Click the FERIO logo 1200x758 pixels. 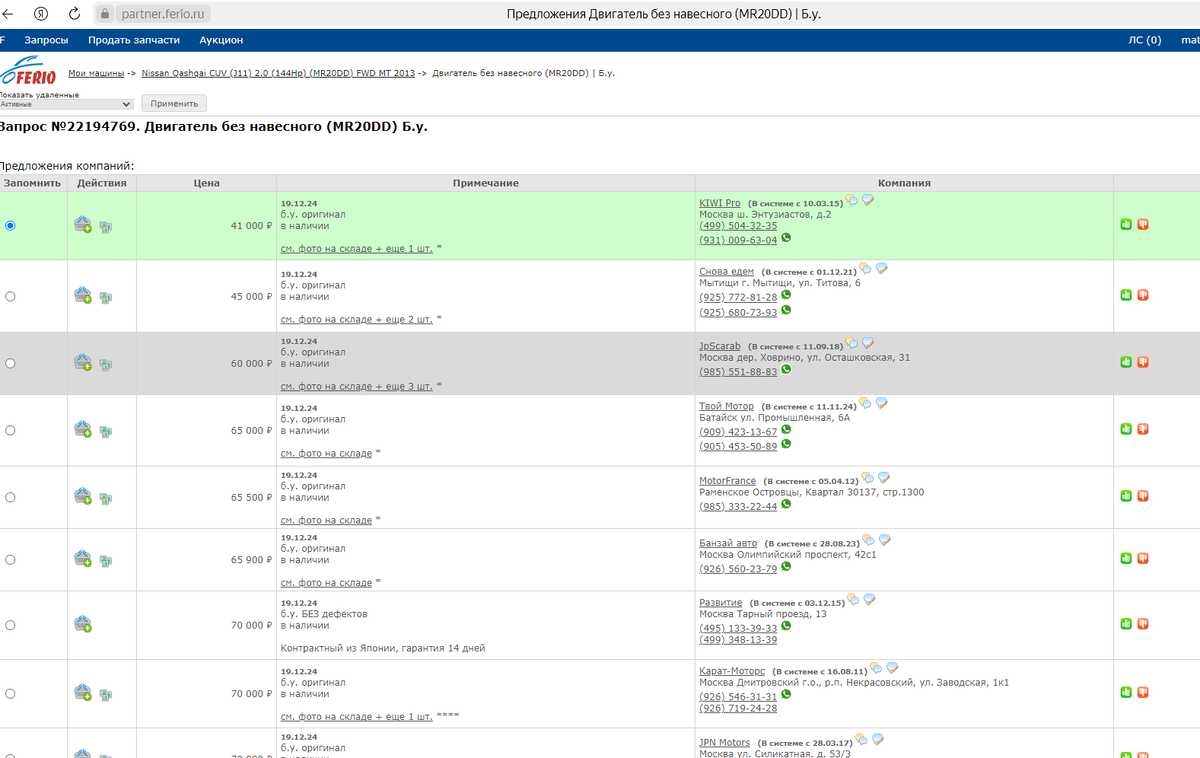tap(28, 73)
